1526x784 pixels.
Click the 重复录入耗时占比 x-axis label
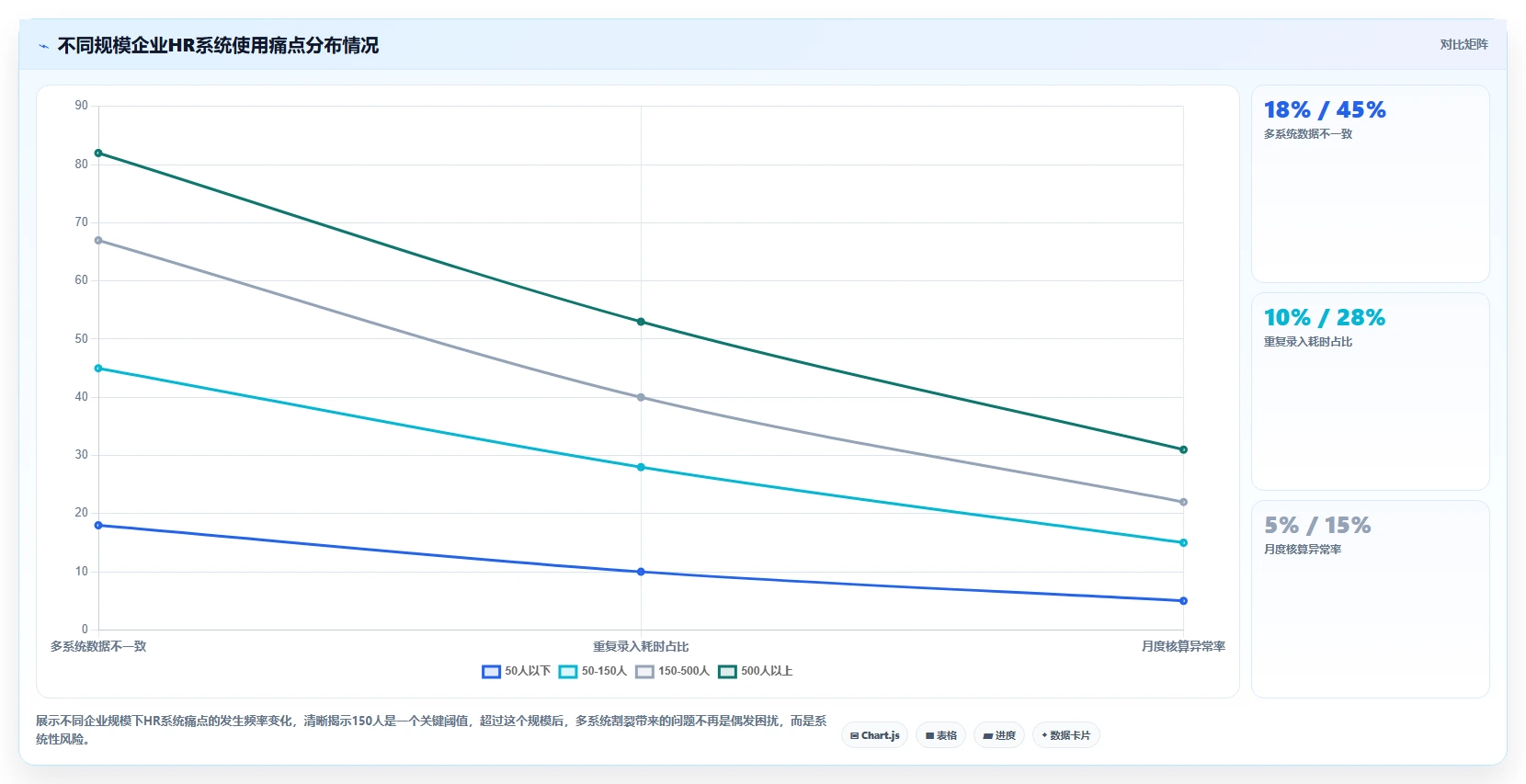pos(641,647)
